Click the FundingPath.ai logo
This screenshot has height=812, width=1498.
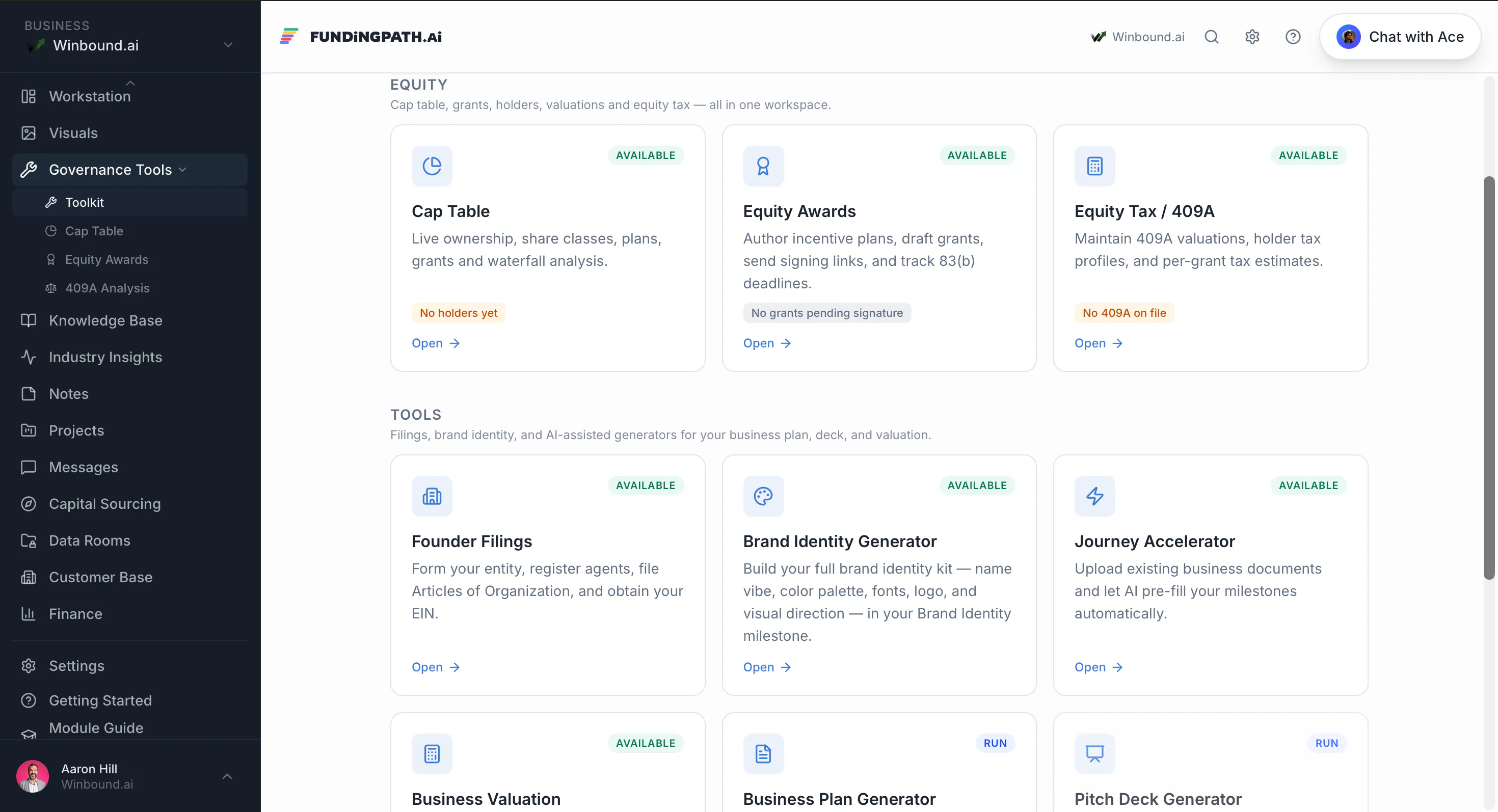361,37
